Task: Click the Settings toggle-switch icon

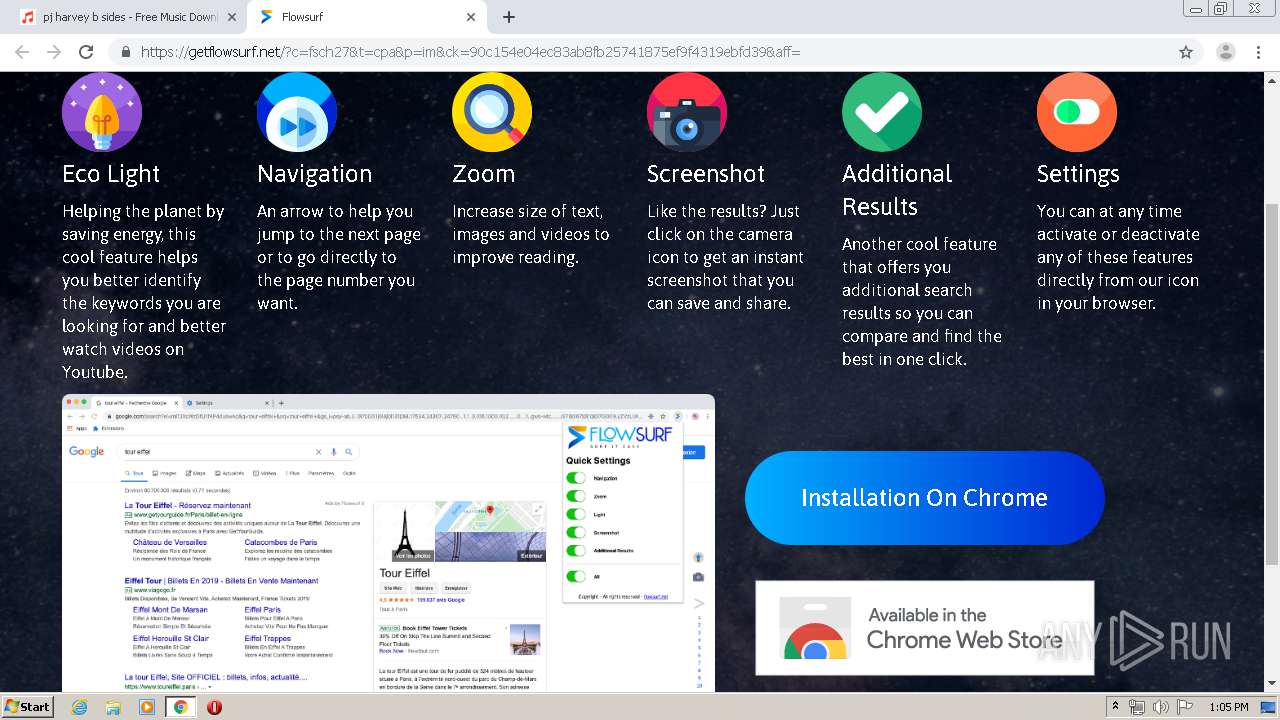Action: coord(1077,112)
